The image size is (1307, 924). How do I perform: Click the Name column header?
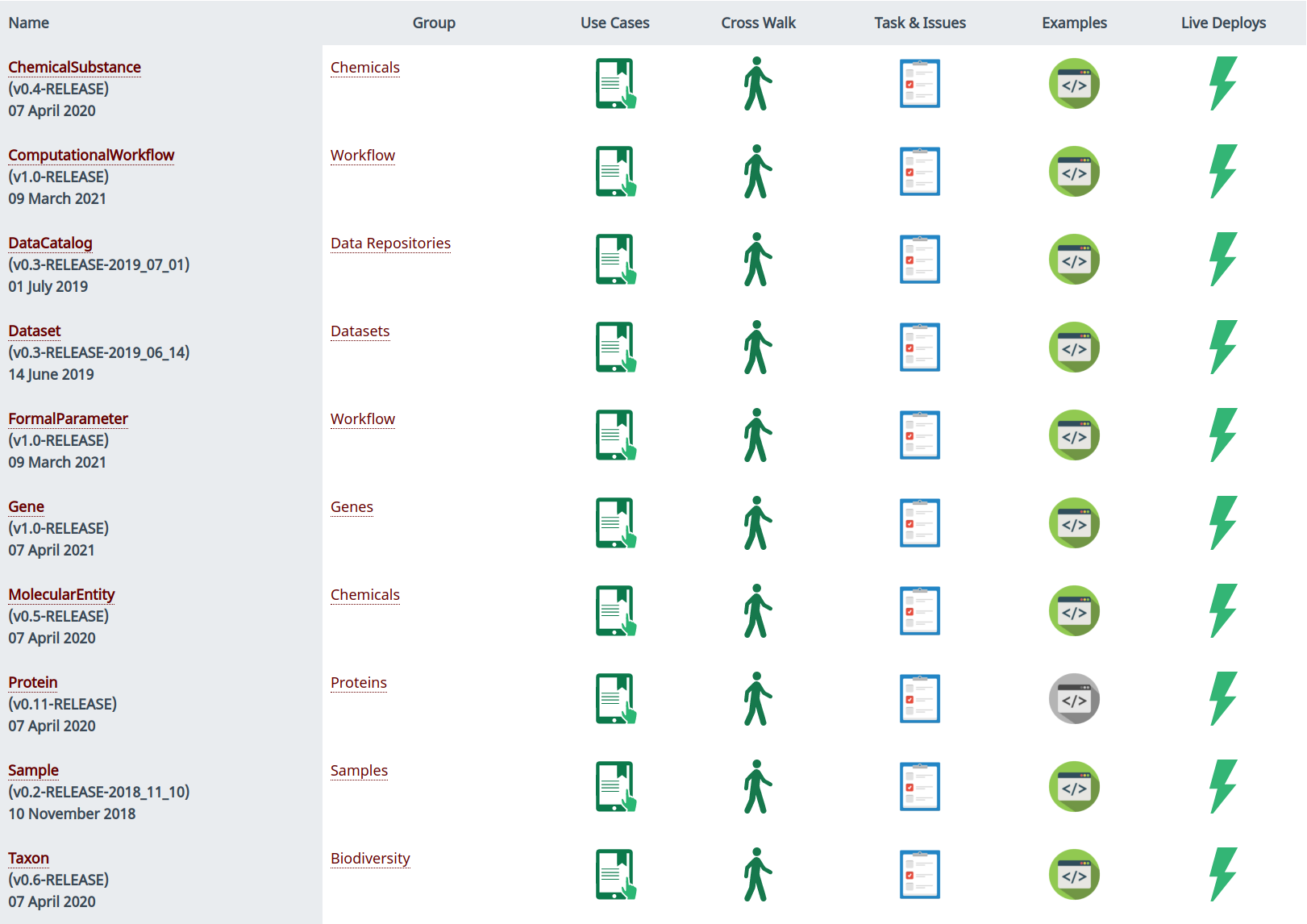click(29, 23)
